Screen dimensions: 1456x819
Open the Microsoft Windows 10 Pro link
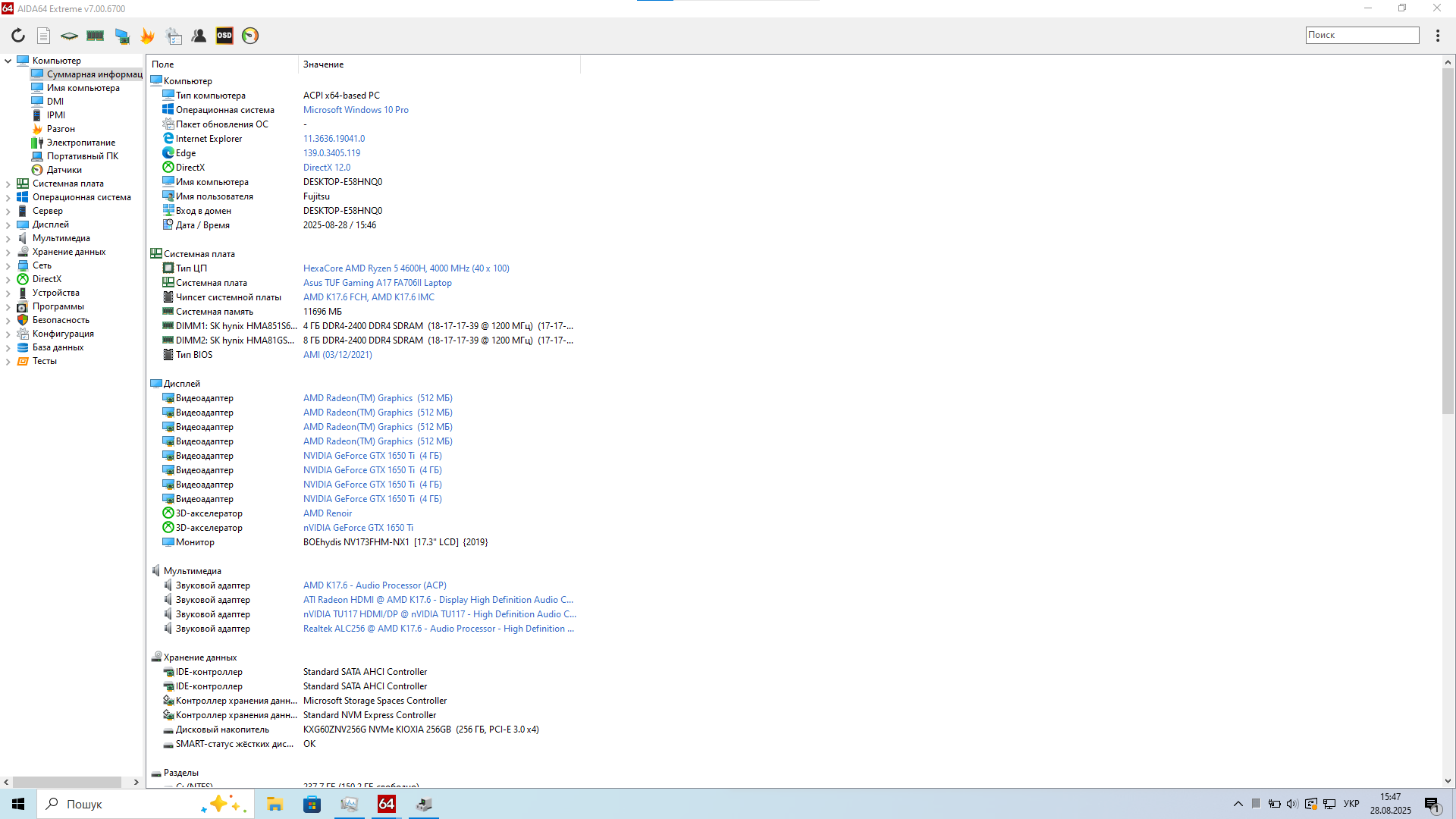[356, 110]
